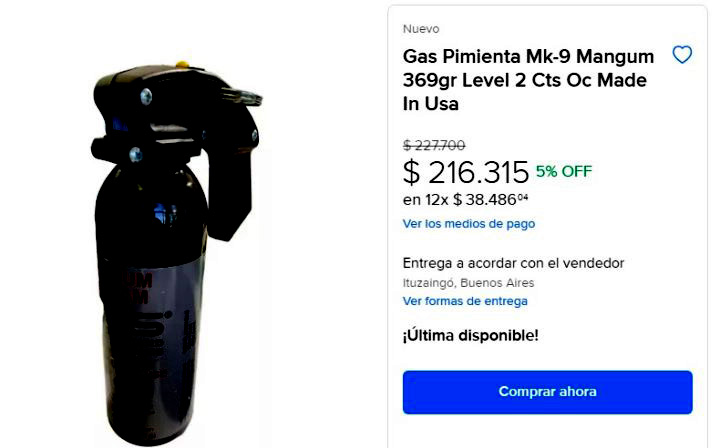The height and width of the screenshot is (448, 720).
Task: Open Ver formas de entrega link
Action: (465, 301)
